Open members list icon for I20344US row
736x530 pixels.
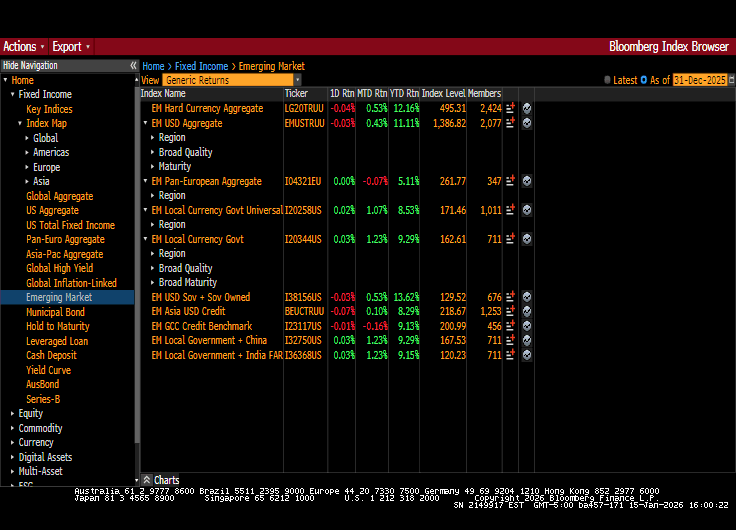510,239
